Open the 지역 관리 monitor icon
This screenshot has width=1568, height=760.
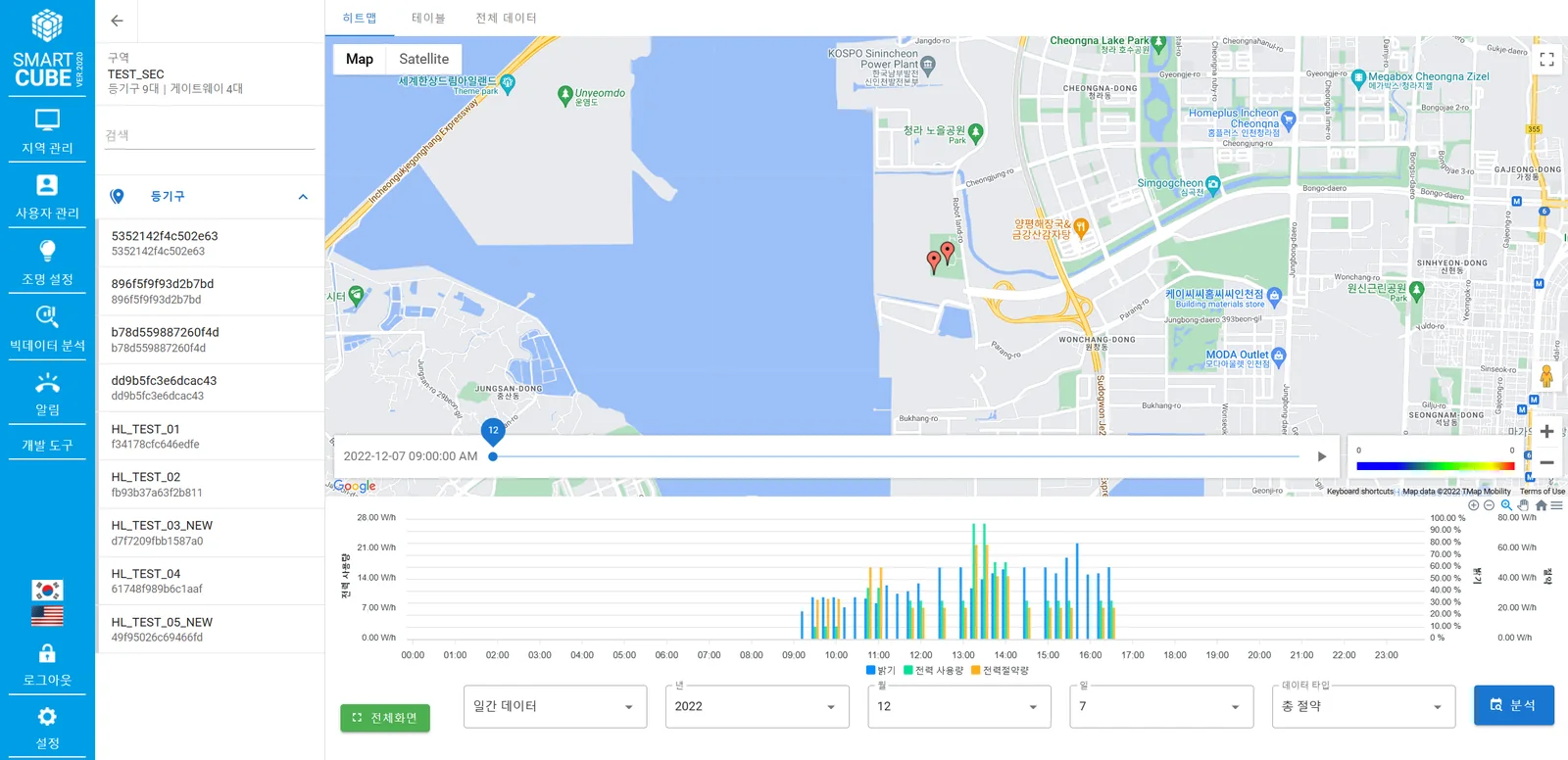(47, 120)
